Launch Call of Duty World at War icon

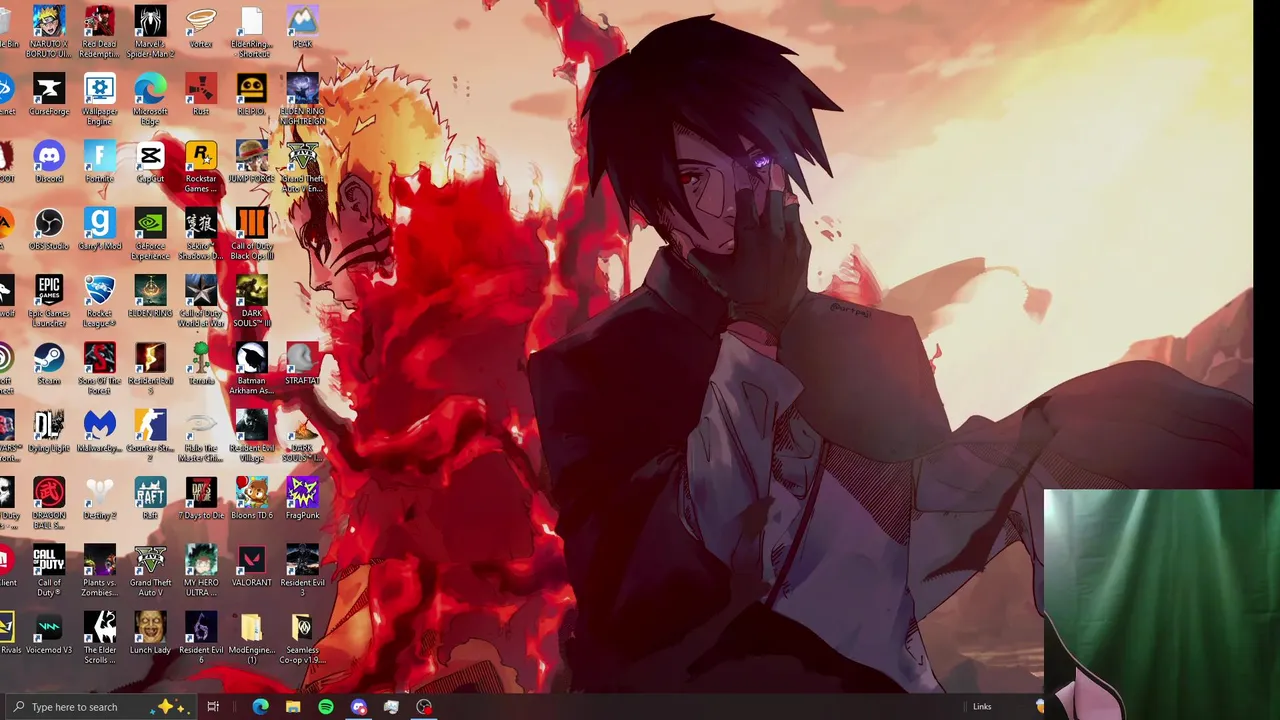(x=201, y=301)
